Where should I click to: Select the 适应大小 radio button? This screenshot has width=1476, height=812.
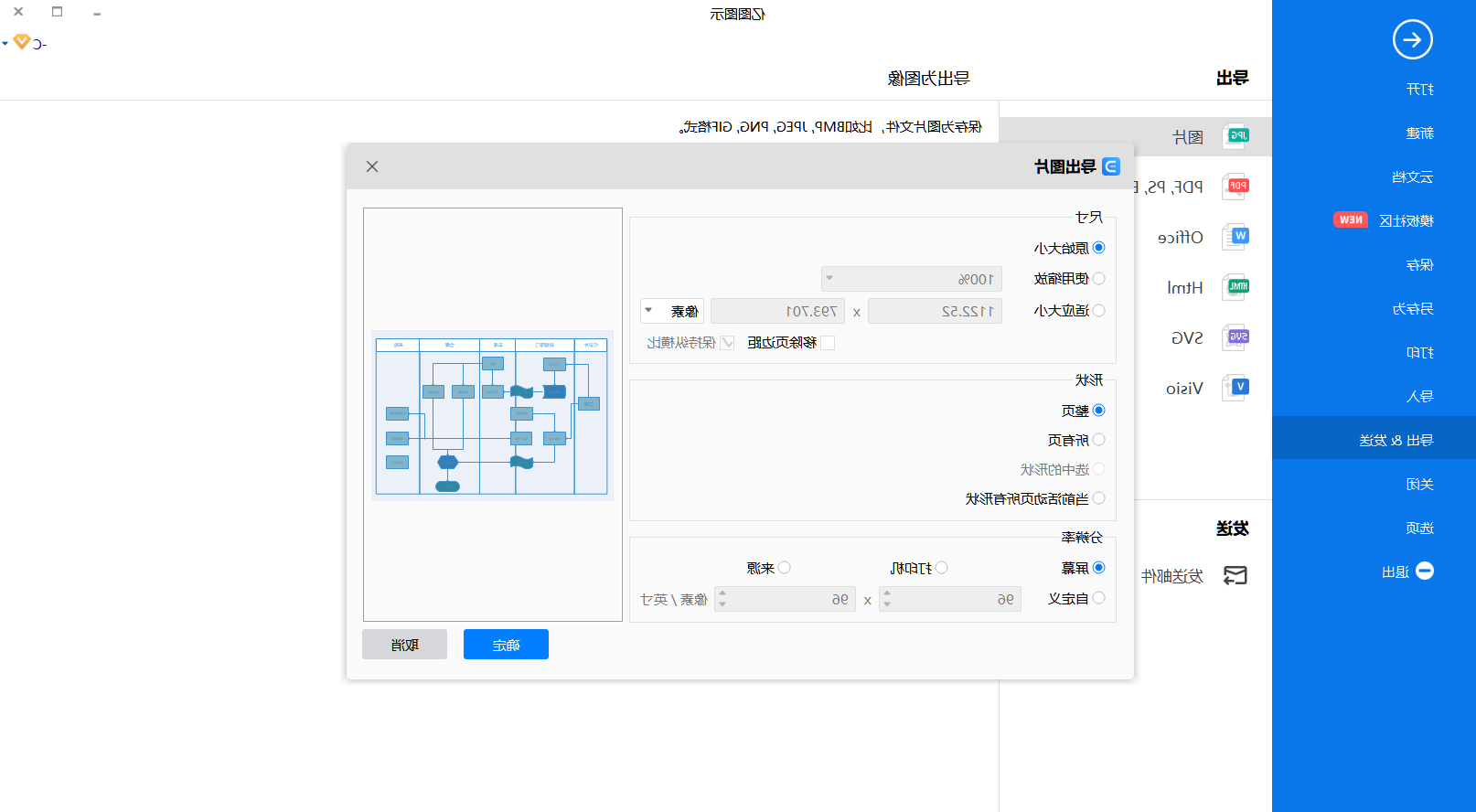pyautogui.click(x=1098, y=311)
